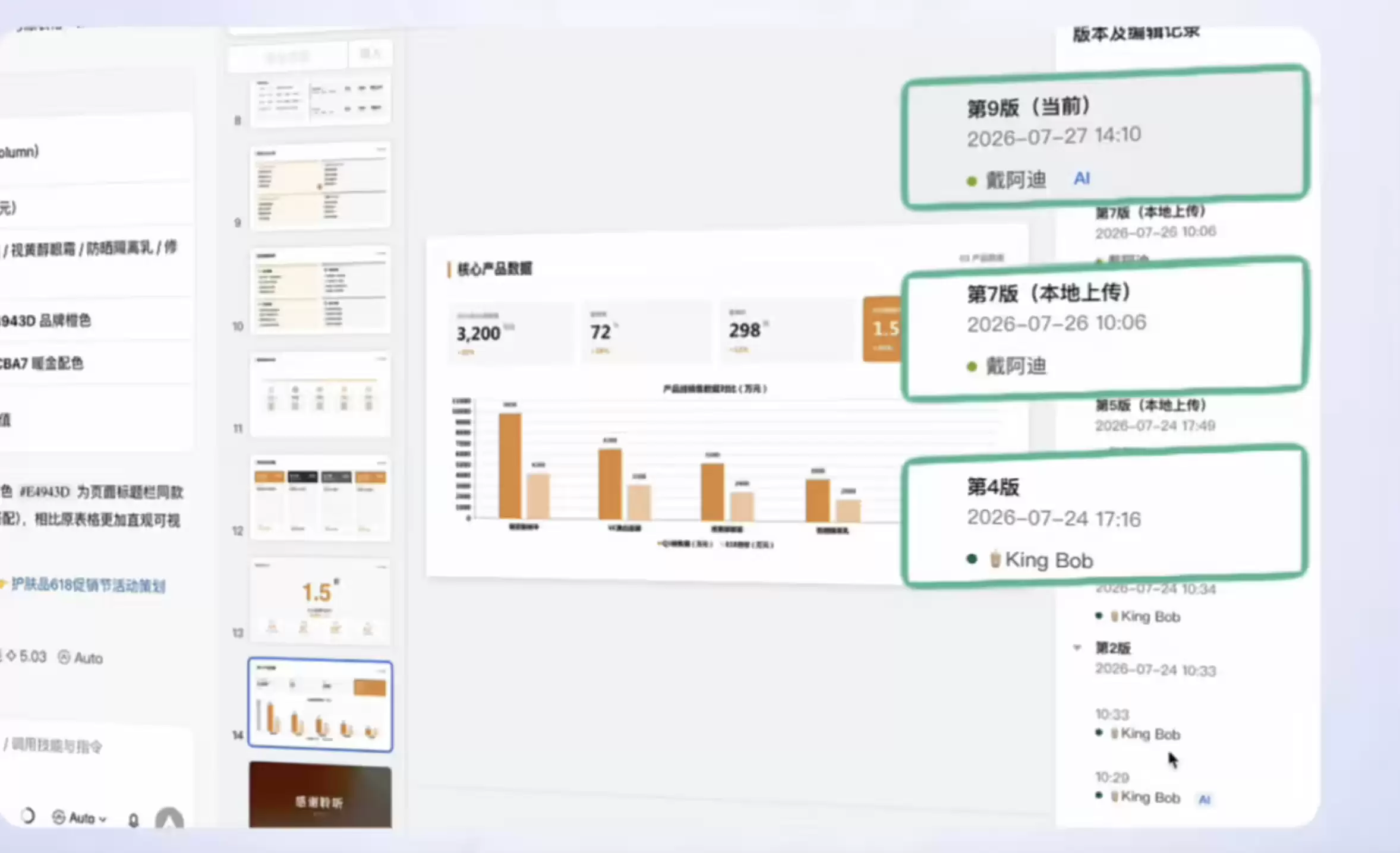The width and height of the screenshot is (1400, 853).
Task: Click the round send arrow button
Action: click(169, 819)
